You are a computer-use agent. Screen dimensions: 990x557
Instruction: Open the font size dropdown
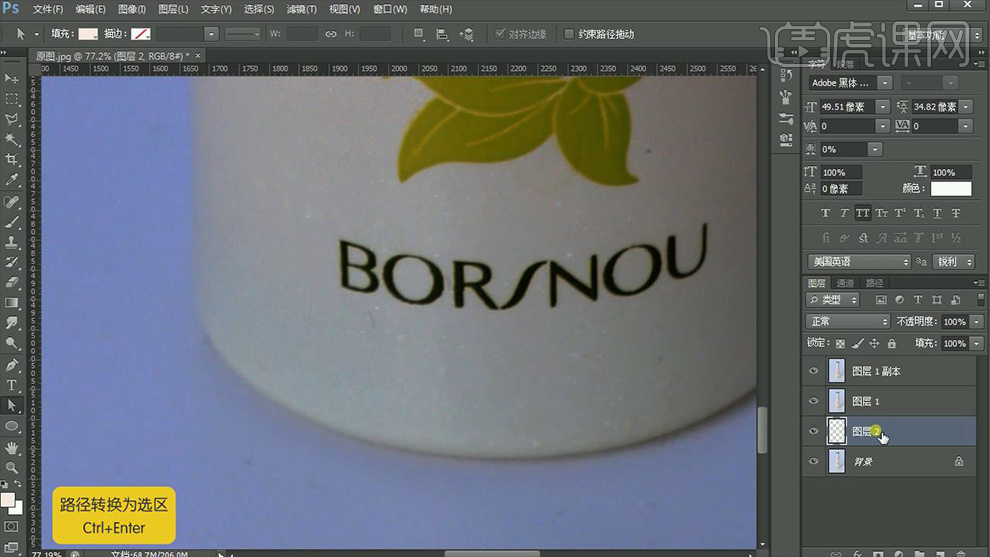point(883,107)
